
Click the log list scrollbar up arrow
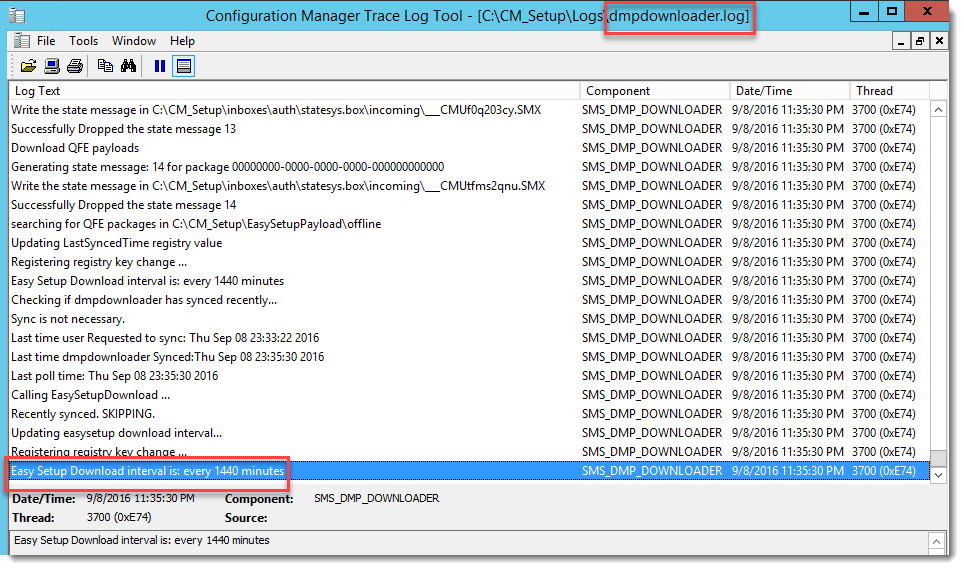pyautogui.click(x=938, y=110)
